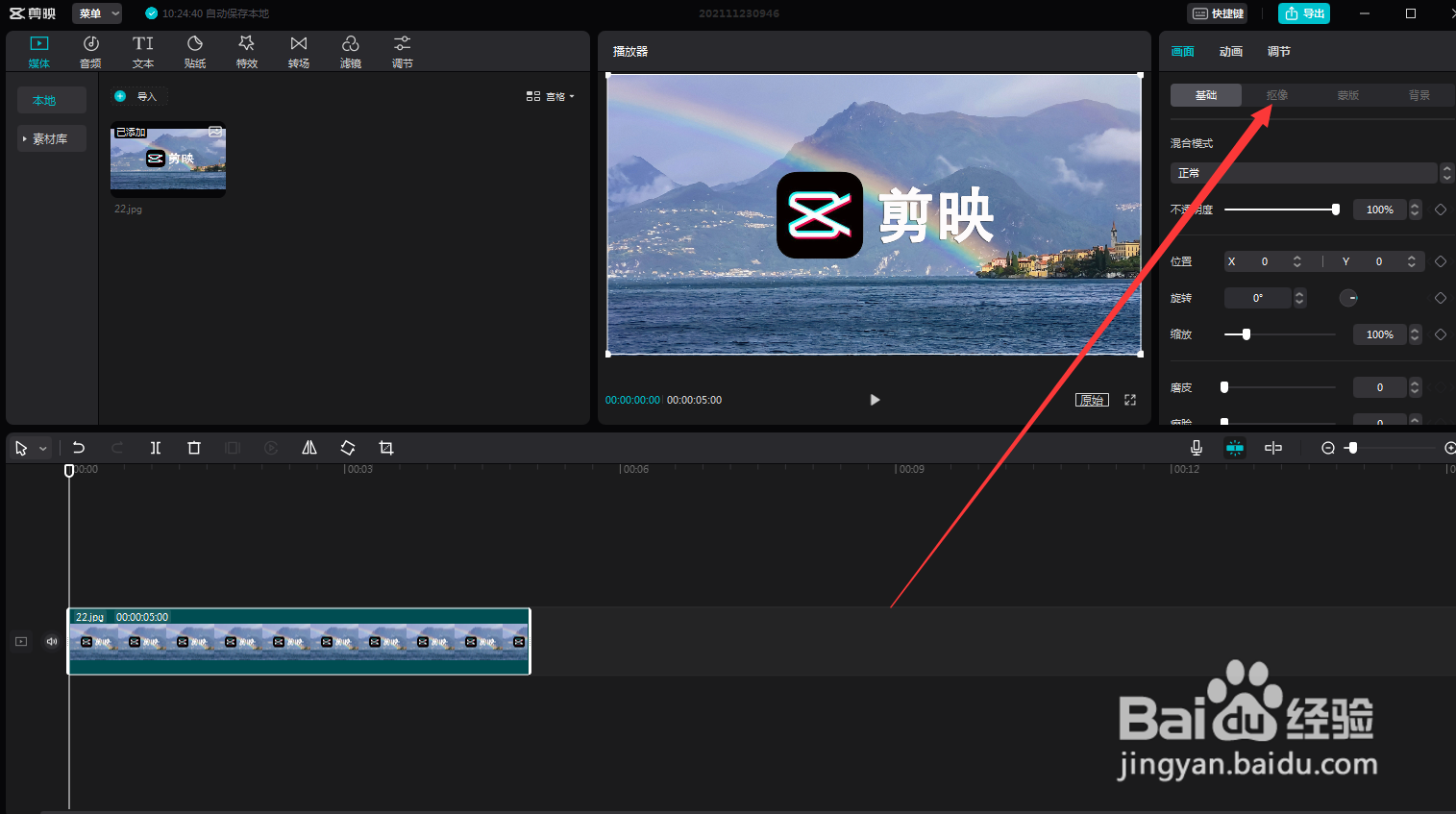The width and height of the screenshot is (1456, 814).
Task: Open the crop tool
Action: [386, 448]
